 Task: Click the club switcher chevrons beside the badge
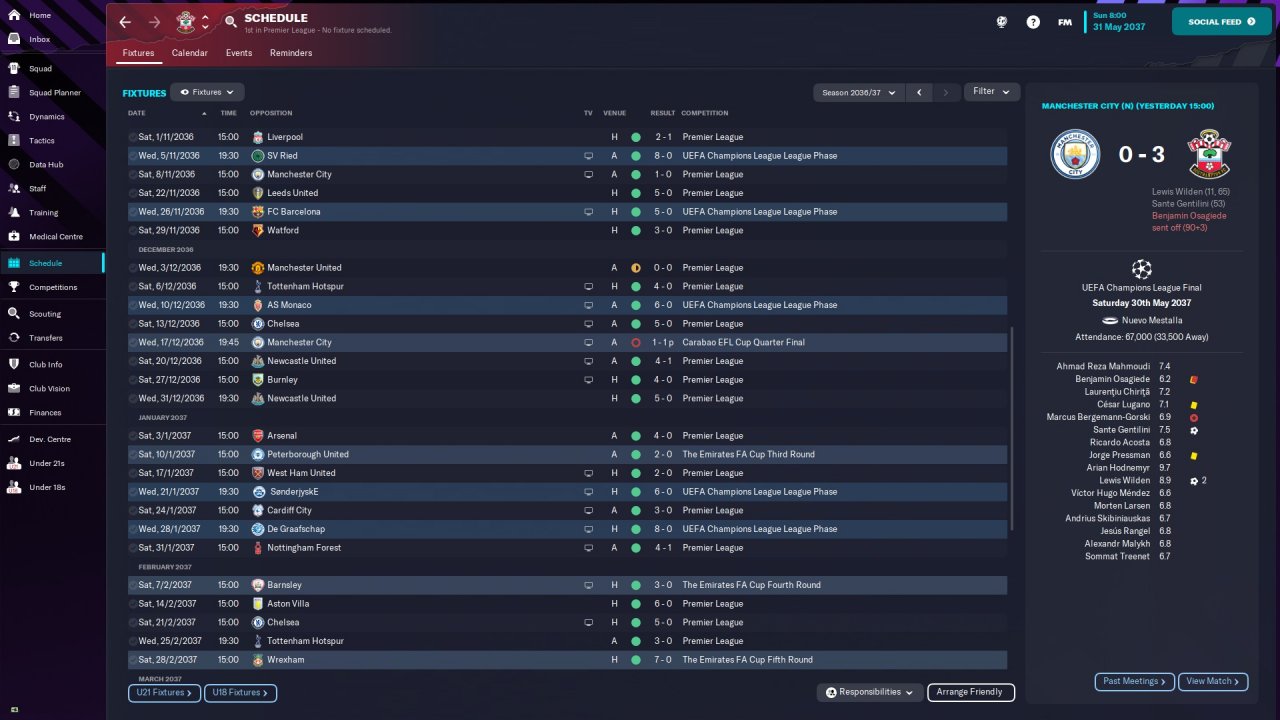coord(206,22)
